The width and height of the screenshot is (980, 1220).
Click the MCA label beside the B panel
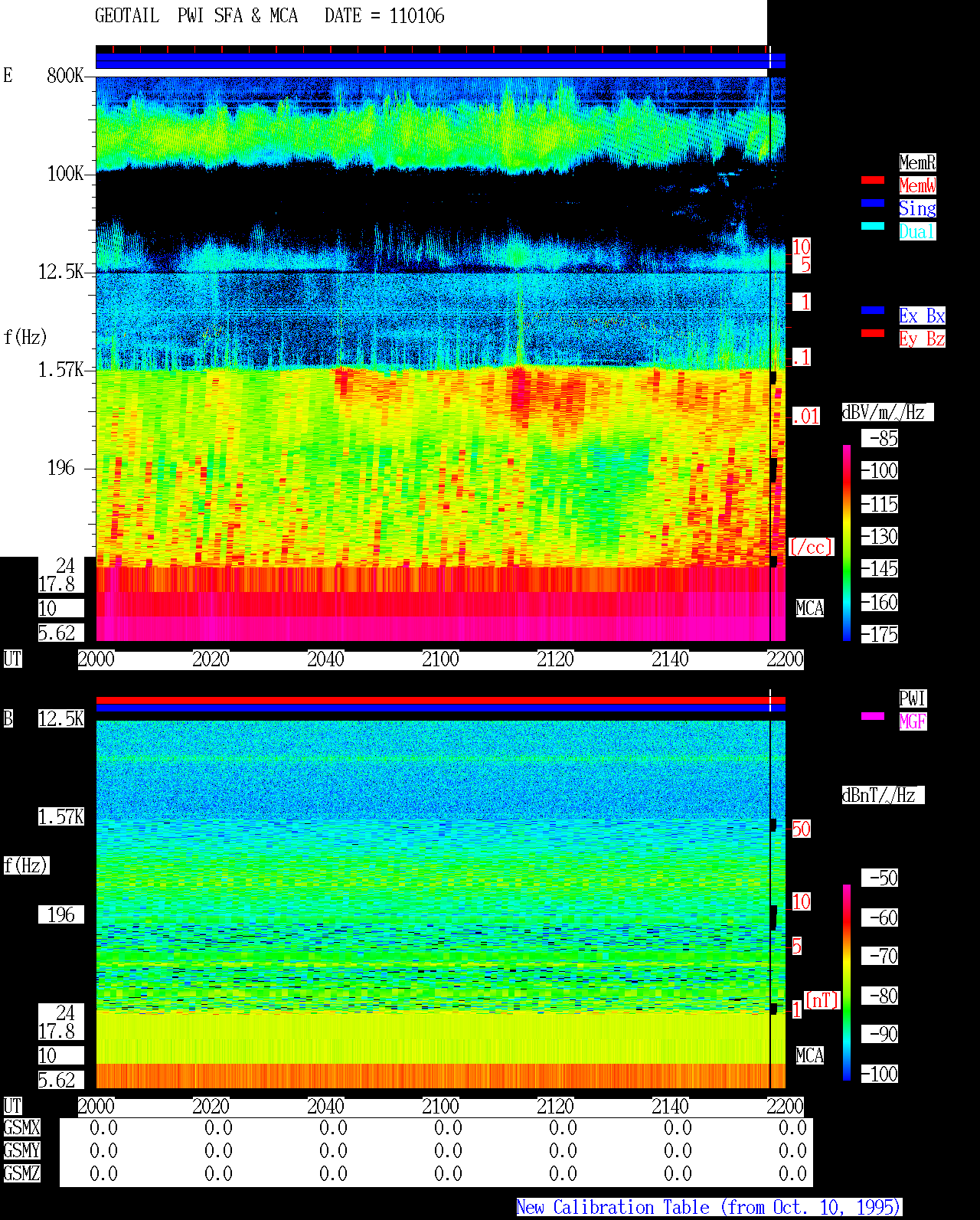(x=809, y=1056)
